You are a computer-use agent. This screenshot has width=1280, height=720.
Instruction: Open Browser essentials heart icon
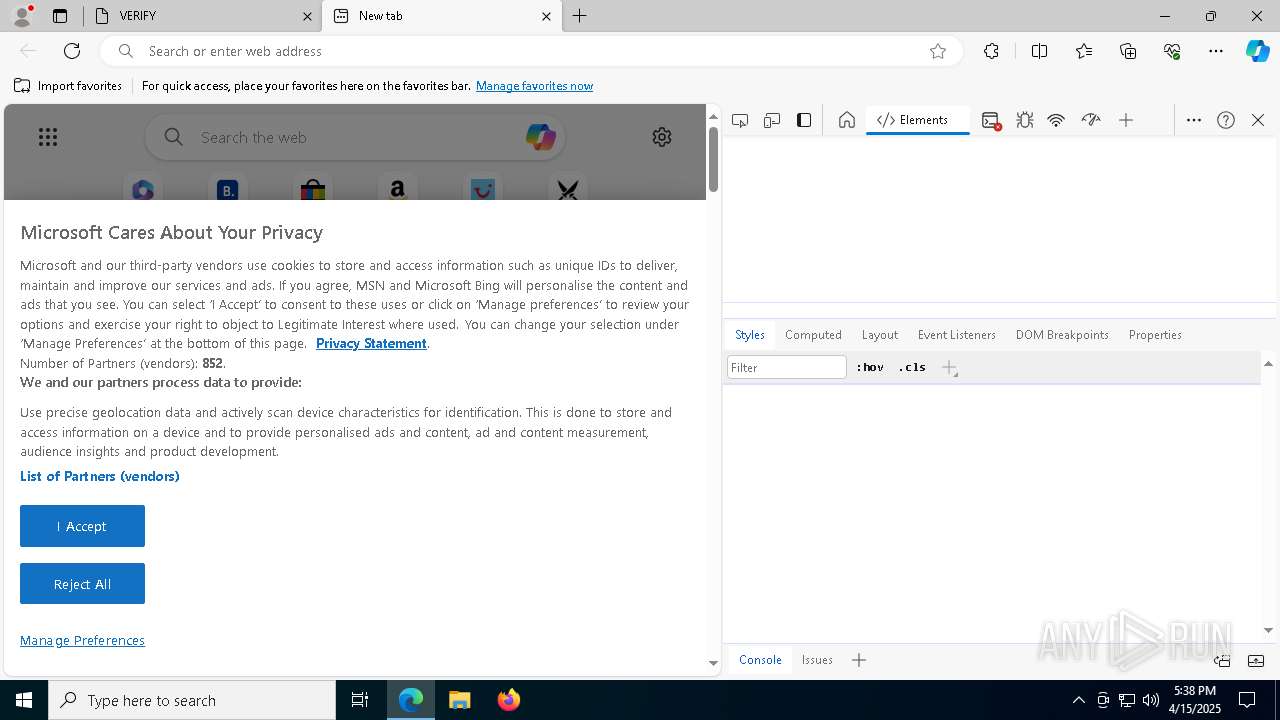(x=1172, y=51)
